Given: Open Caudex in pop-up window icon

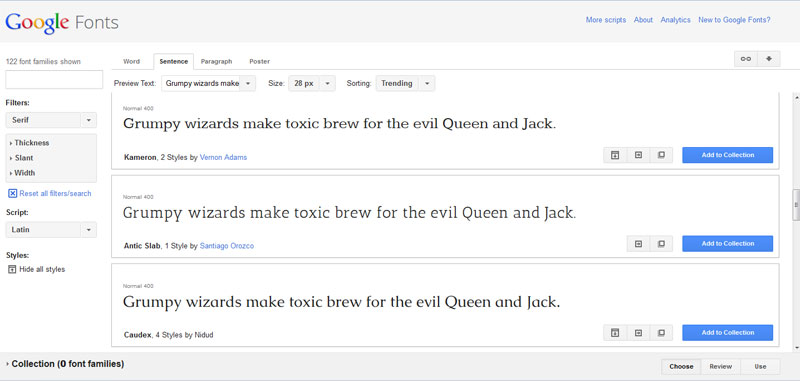Looking at the screenshot, I should pyautogui.click(x=661, y=333).
